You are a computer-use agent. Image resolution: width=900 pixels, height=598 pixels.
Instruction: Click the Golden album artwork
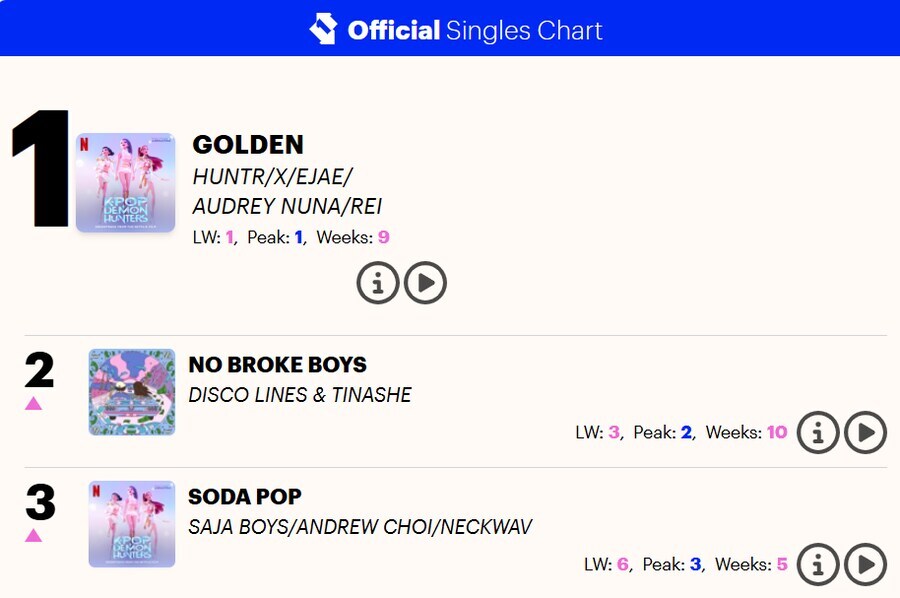[126, 182]
